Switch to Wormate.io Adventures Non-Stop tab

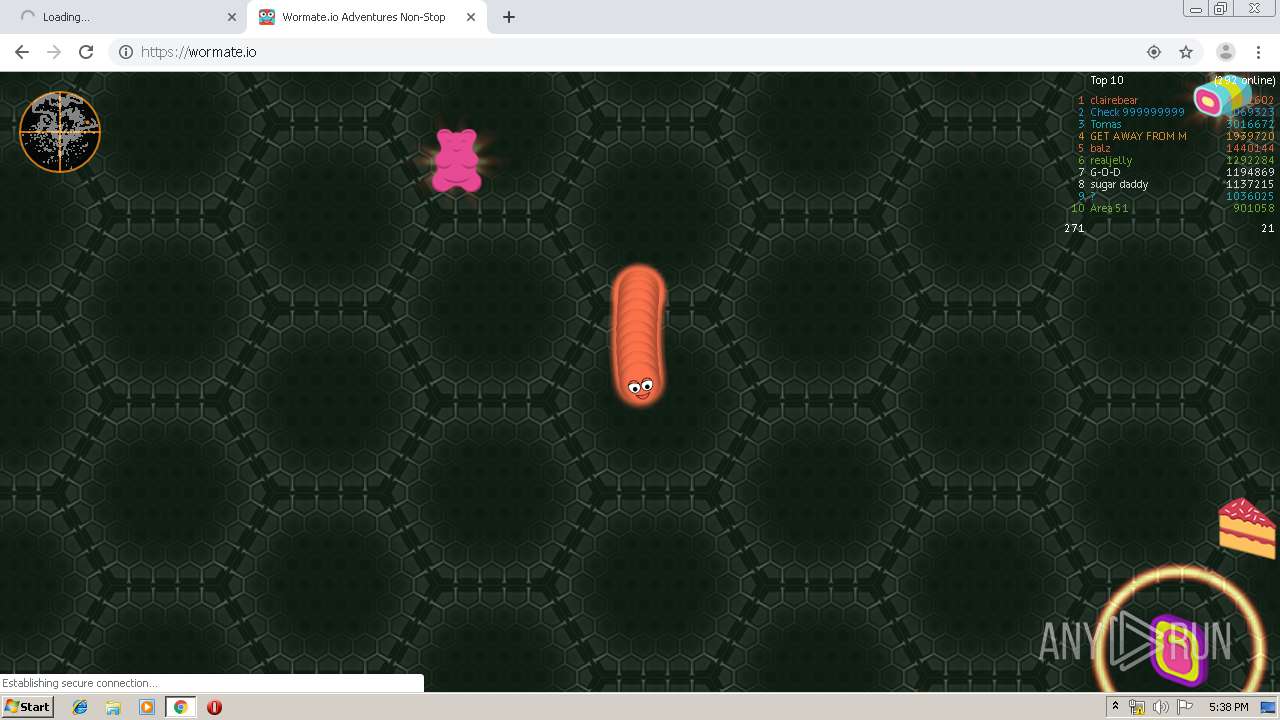point(364,17)
